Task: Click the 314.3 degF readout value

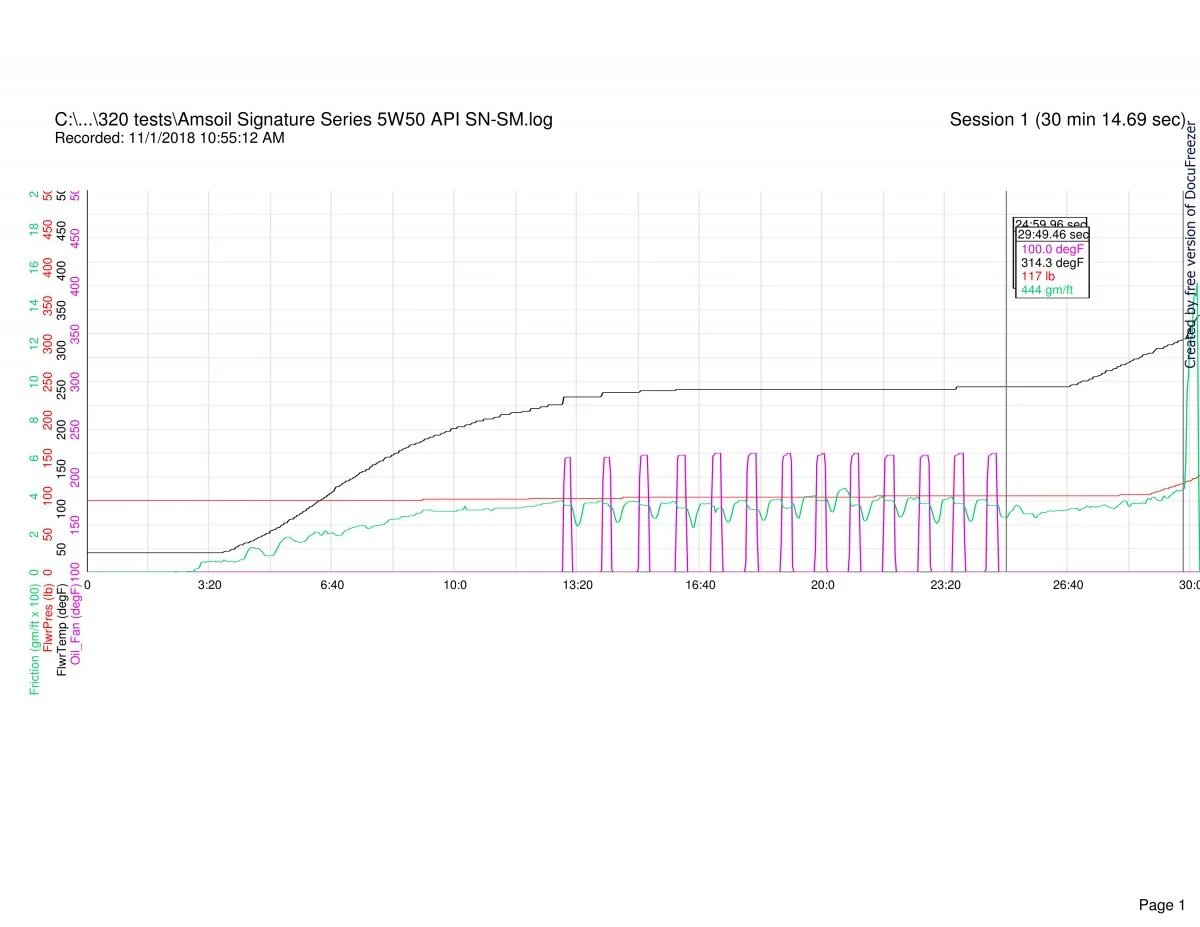Action: (1052, 262)
